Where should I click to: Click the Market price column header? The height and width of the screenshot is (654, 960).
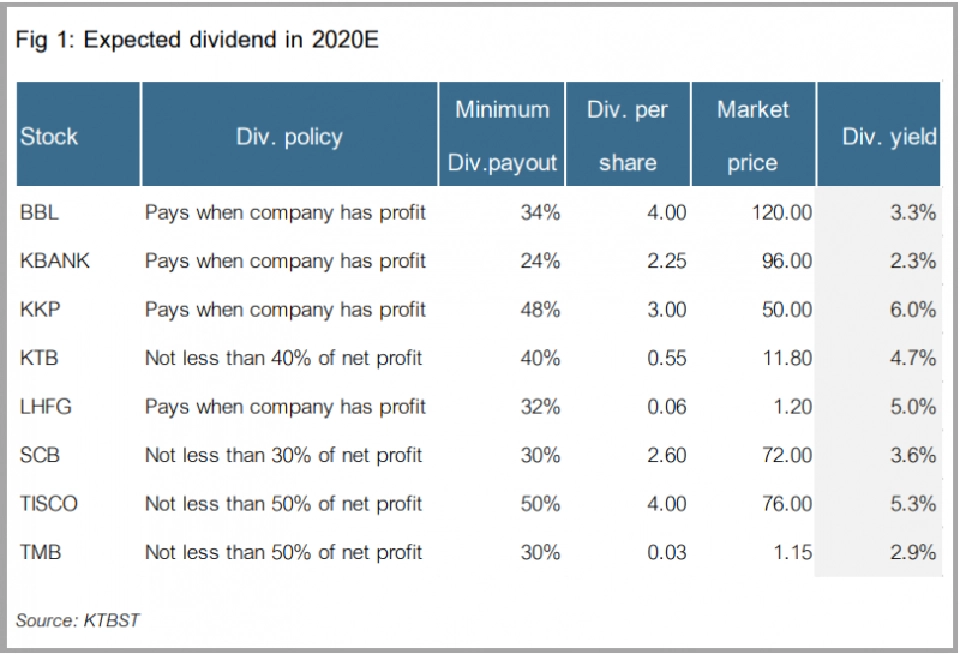pyautogui.click(x=753, y=136)
